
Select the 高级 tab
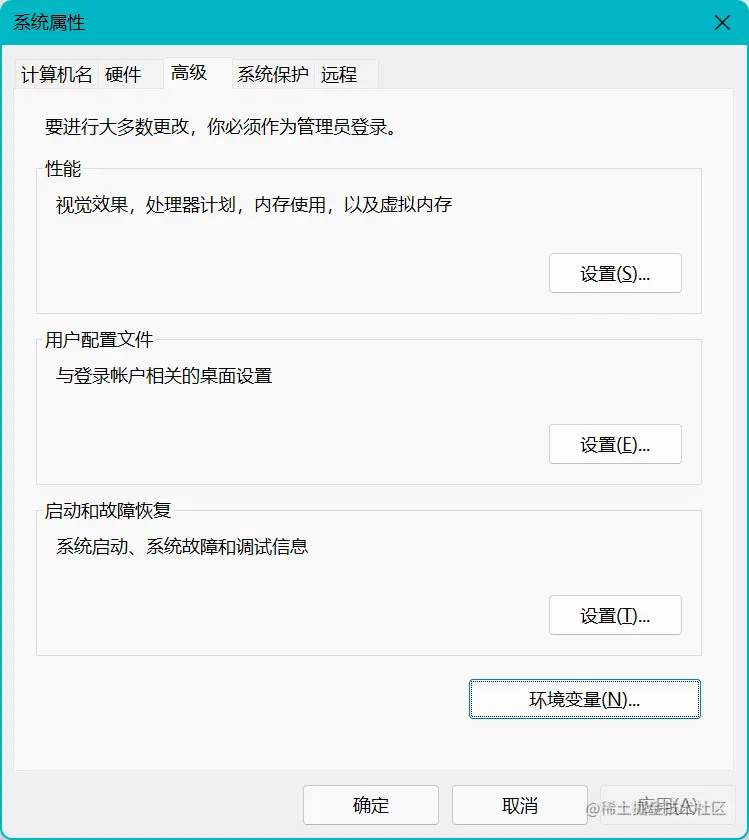[190, 74]
